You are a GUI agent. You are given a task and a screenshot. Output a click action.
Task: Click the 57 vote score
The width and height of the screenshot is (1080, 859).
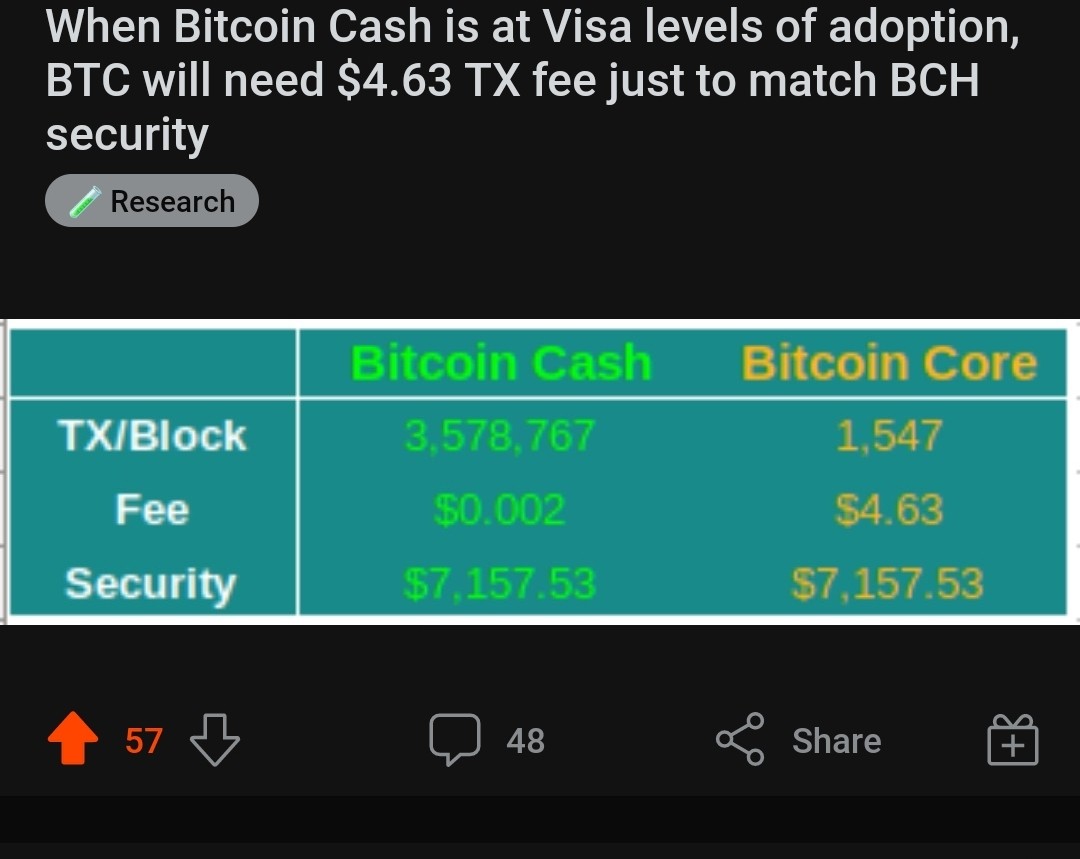143,741
